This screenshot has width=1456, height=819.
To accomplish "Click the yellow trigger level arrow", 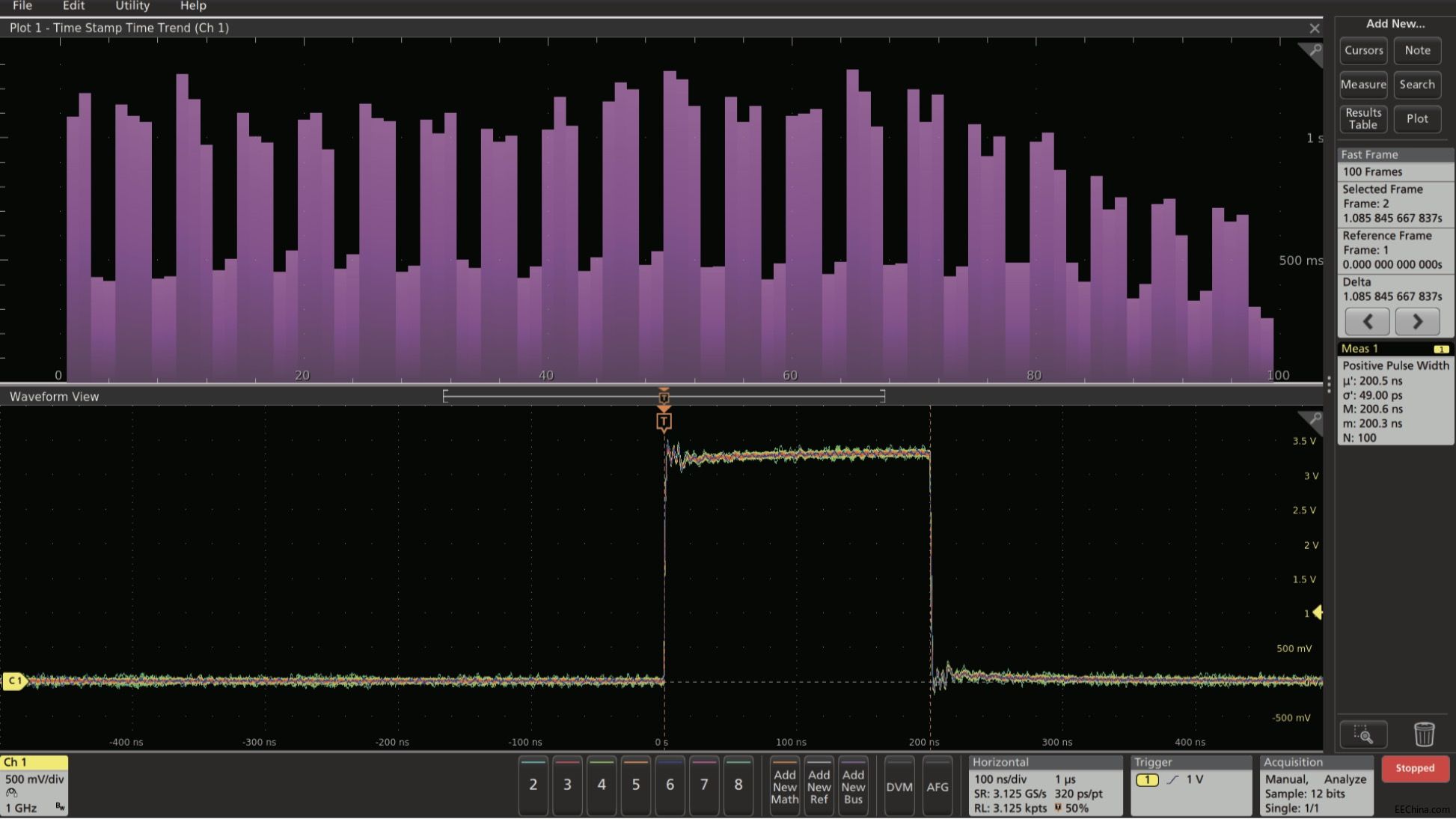I will pyautogui.click(x=1318, y=612).
